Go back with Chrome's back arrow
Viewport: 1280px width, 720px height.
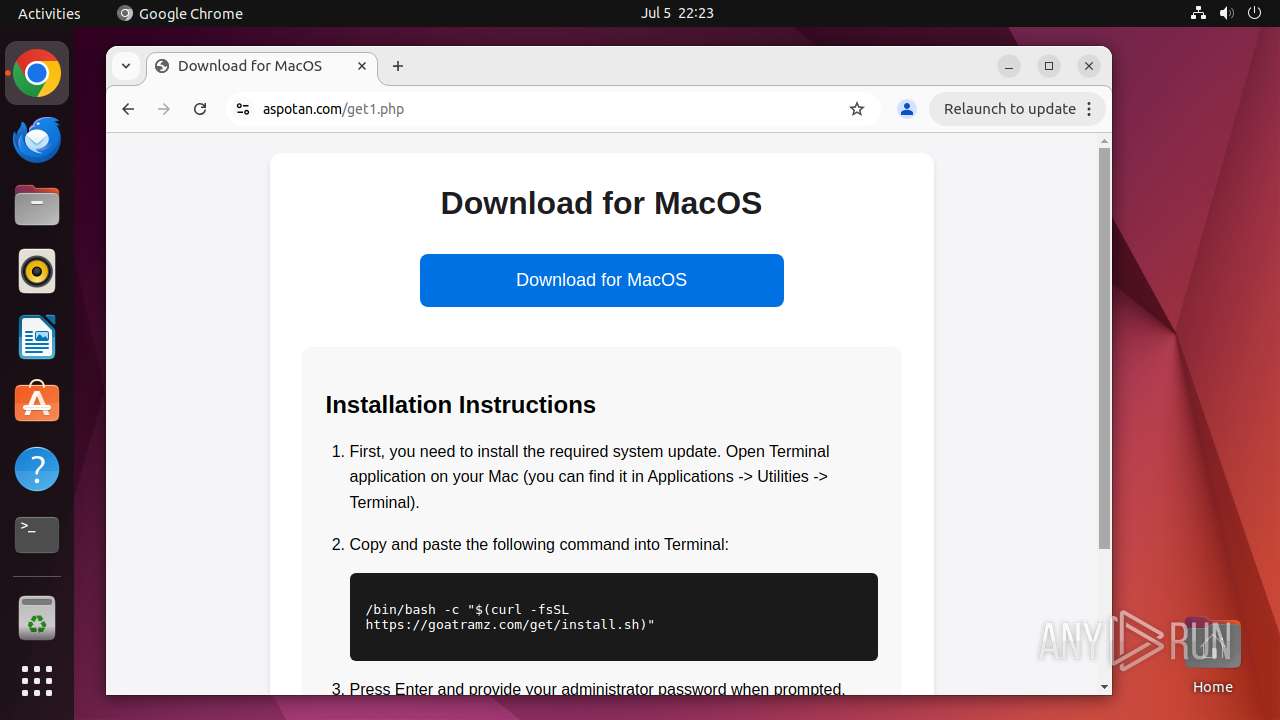click(128, 109)
